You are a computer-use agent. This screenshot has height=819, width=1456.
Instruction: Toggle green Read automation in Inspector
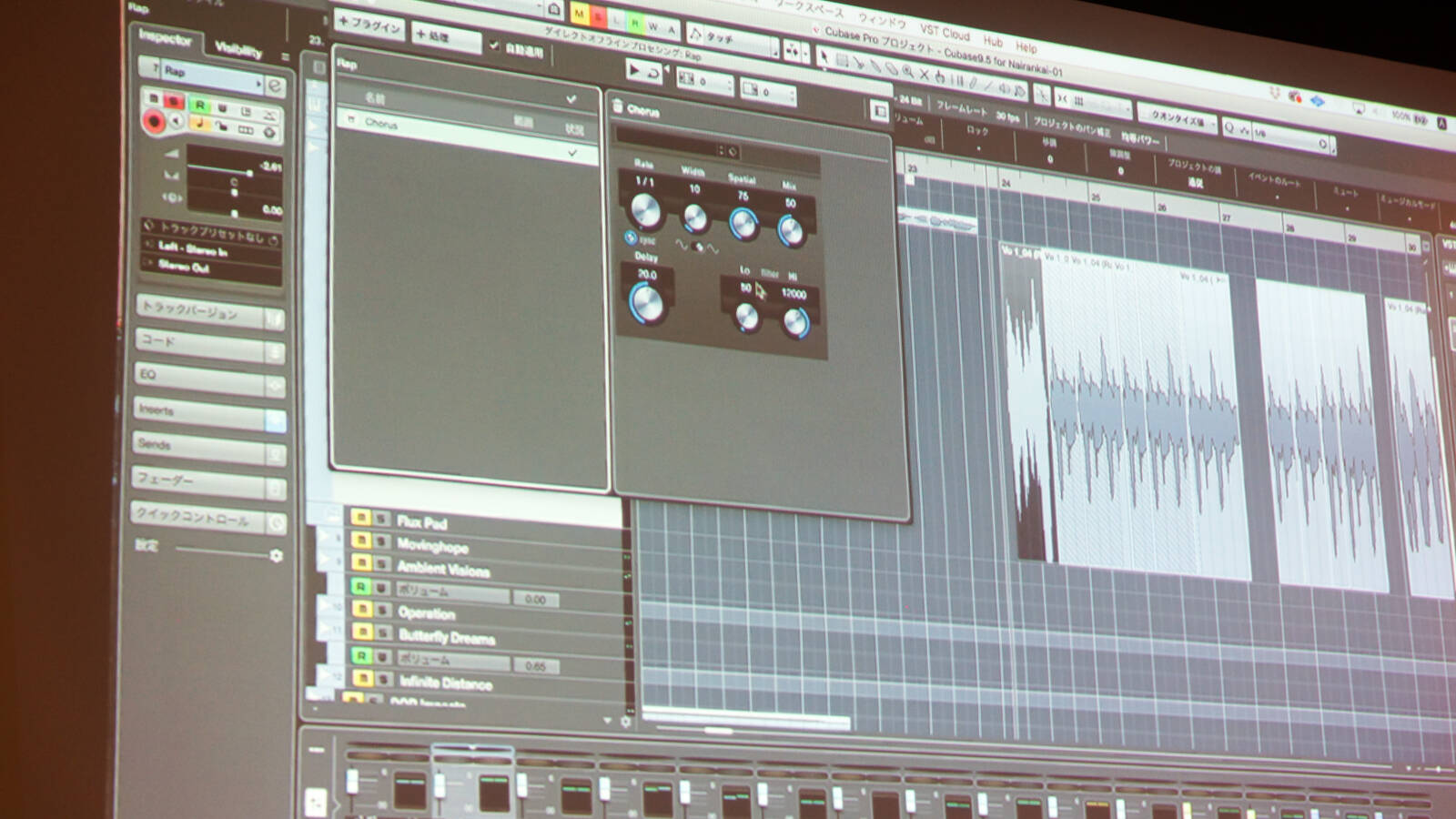[x=200, y=106]
